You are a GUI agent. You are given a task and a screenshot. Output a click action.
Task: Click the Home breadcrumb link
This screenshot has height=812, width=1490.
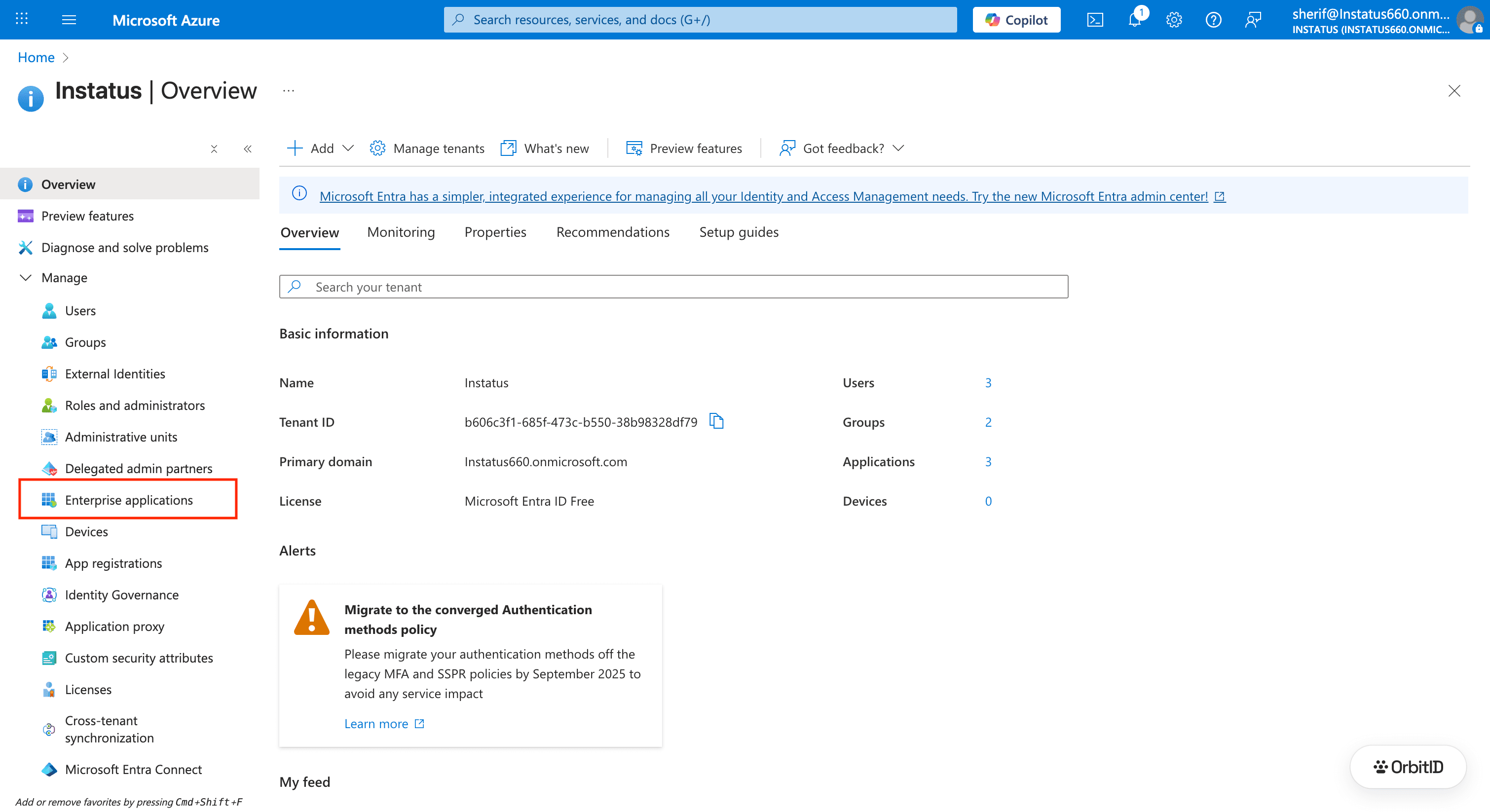click(x=36, y=57)
